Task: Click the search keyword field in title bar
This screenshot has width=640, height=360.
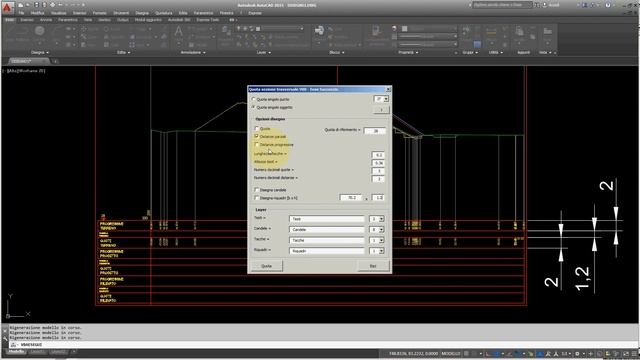Action: point(502,5)
